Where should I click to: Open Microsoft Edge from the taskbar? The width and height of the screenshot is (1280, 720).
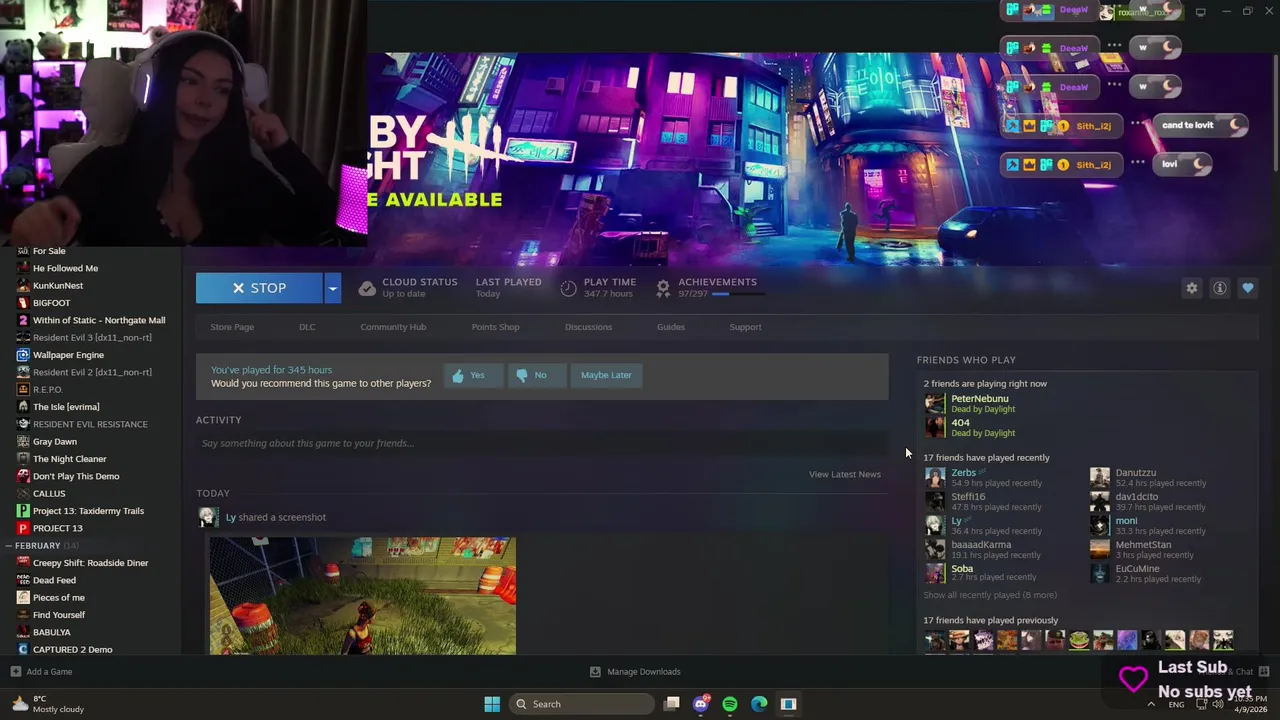tap(759, 704)
